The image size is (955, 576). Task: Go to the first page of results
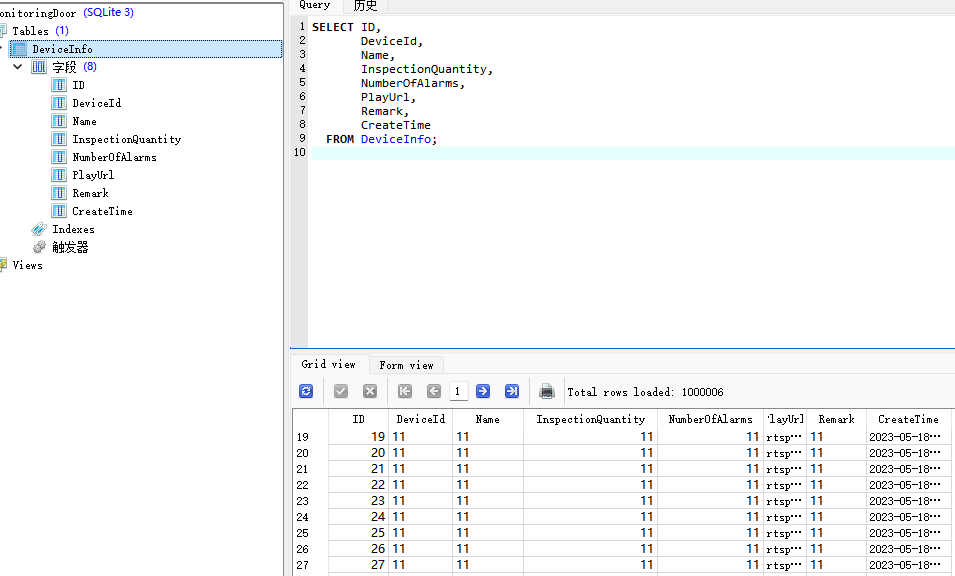point(405,392)
